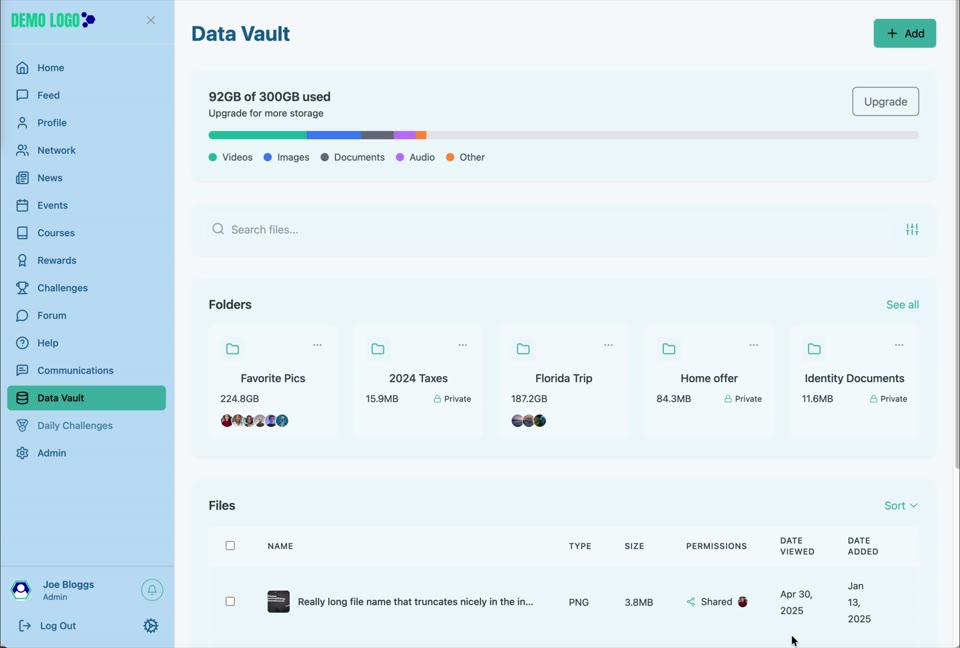Open Identity Documents folder options menu
This screenshot has height=648, width=960.
tap(899, 345)
